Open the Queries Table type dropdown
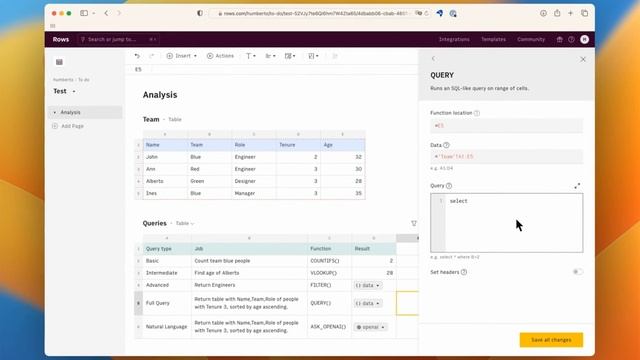Viewport: 640px width, 360px height. pyautogui.click(x=185, y=223)
